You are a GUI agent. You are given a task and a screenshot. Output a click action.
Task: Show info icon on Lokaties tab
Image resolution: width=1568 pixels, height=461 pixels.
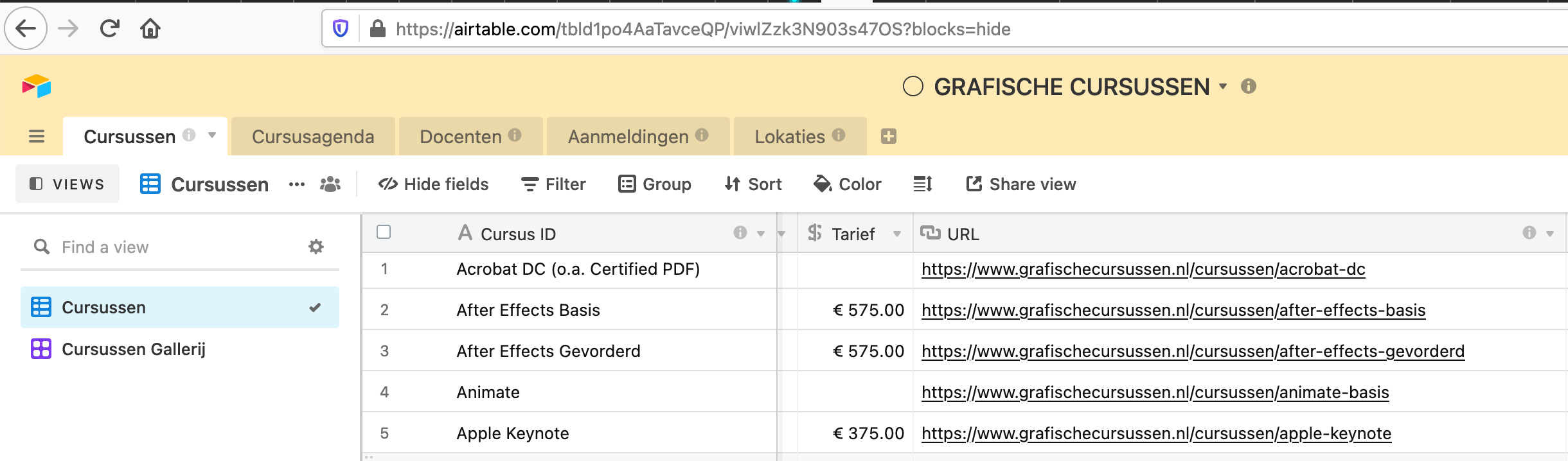click(x=839, y=135)
